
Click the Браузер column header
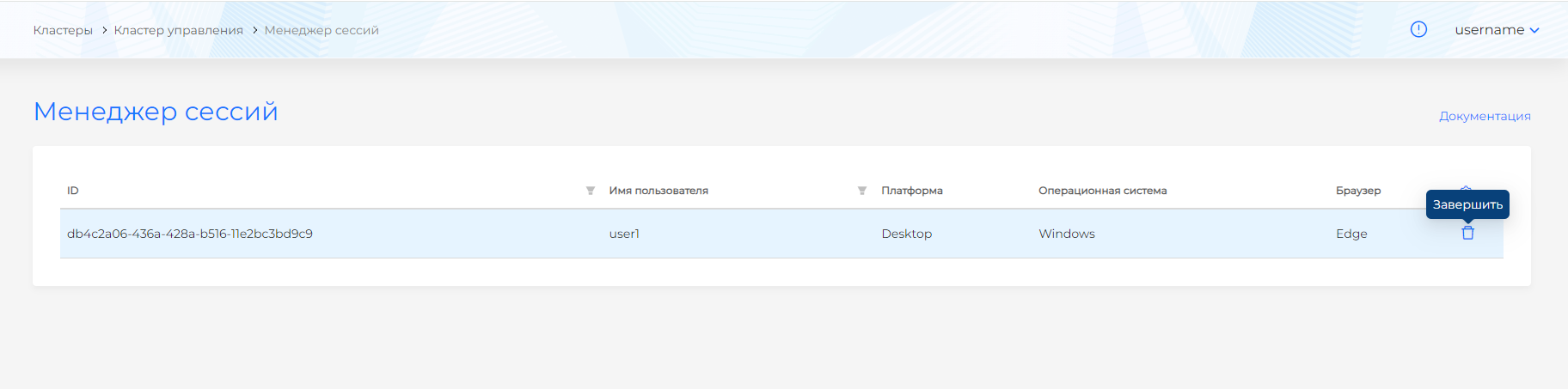(x=1358, y=191)
